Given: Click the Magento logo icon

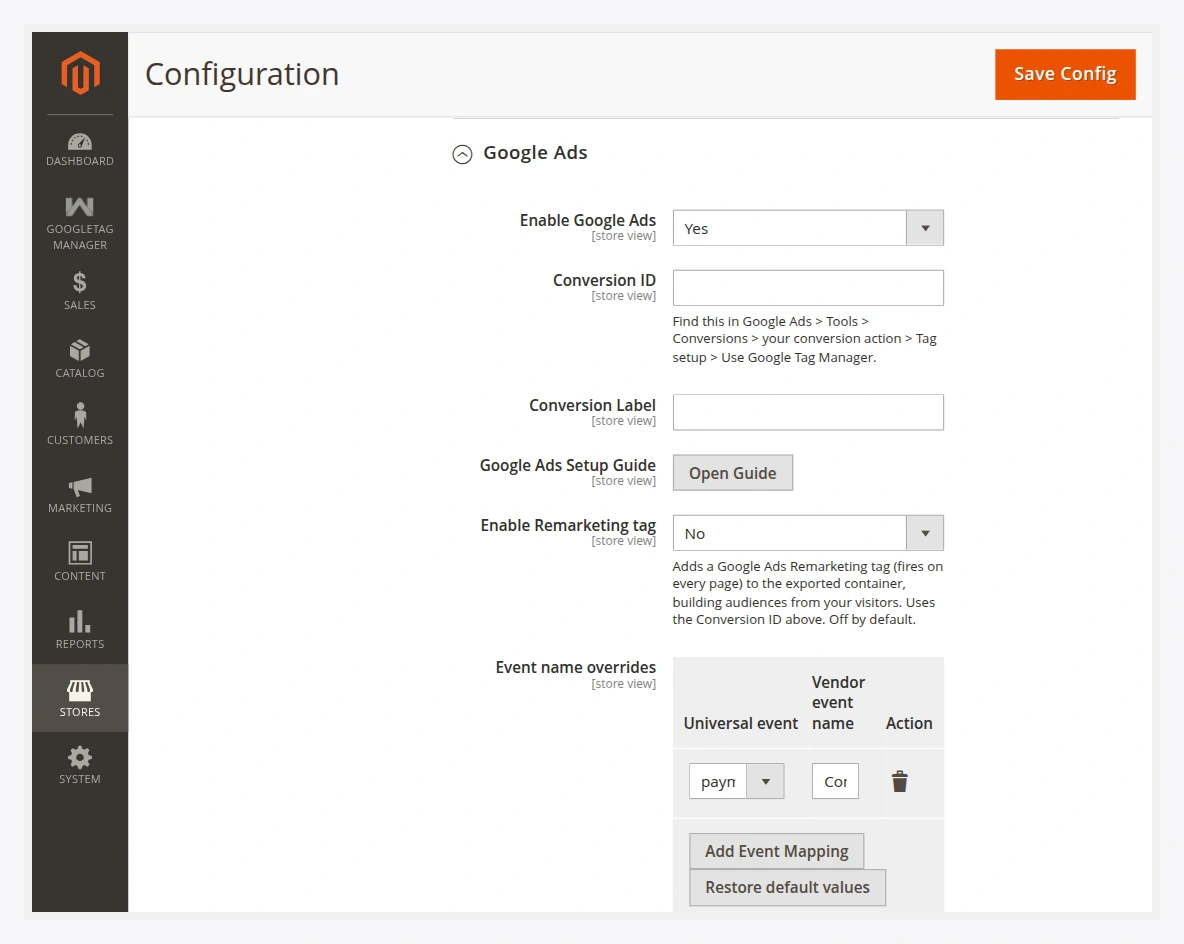Looking at the screenshot, I should (x=80, y=72).
